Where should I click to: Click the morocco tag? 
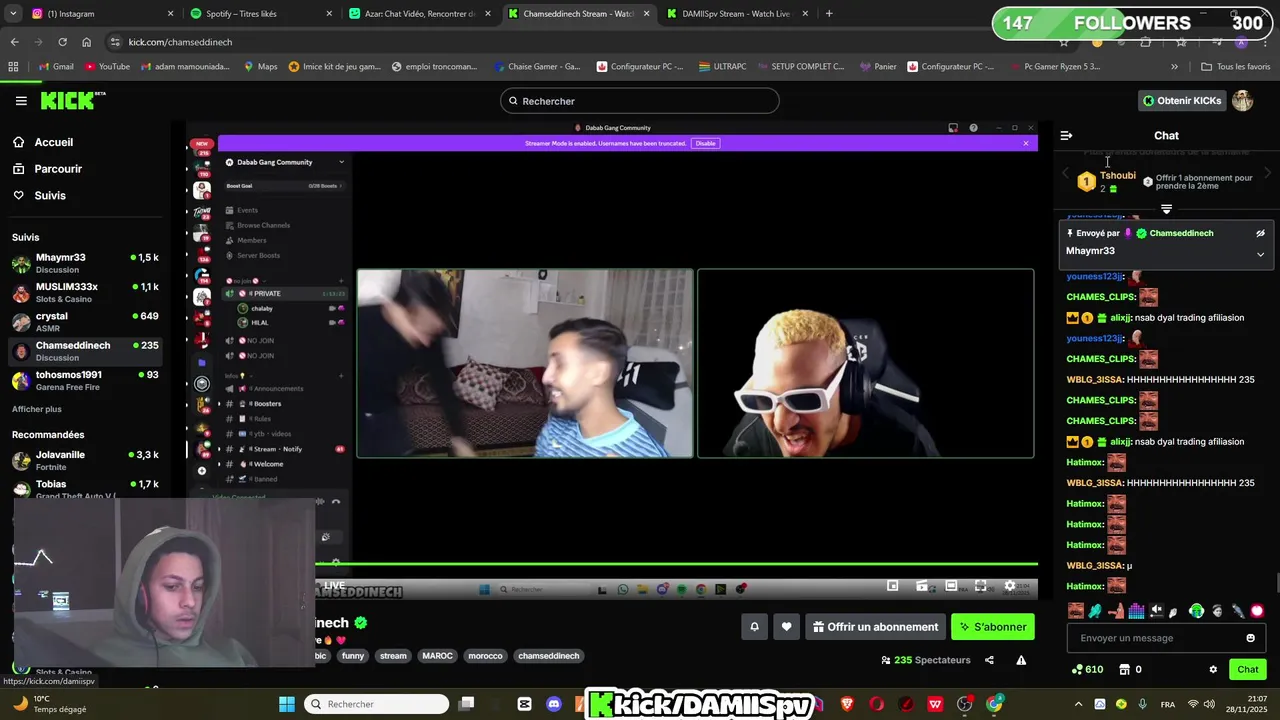point(485,656)
